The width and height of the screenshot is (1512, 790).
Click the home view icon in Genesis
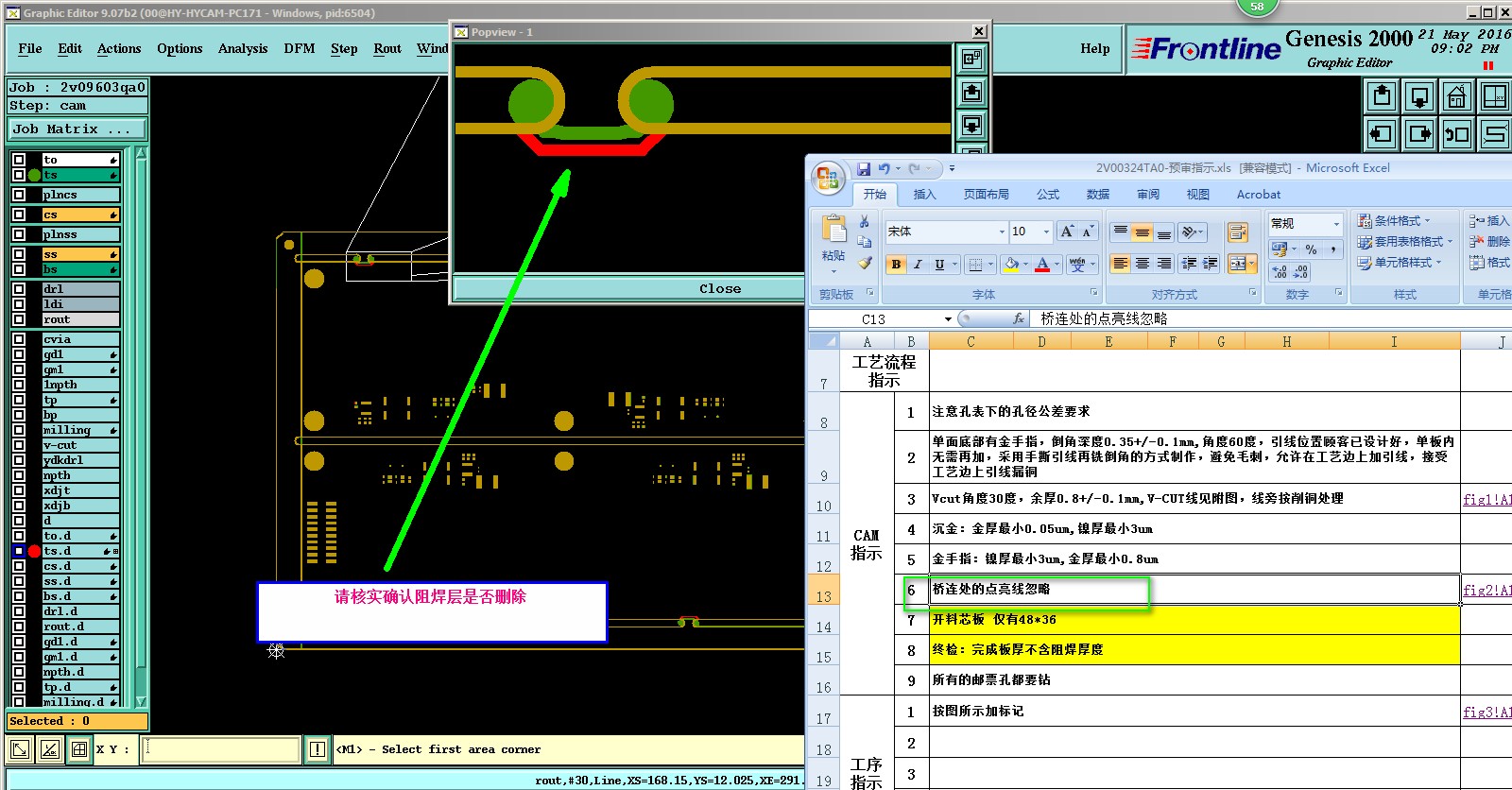(1456, 96)
